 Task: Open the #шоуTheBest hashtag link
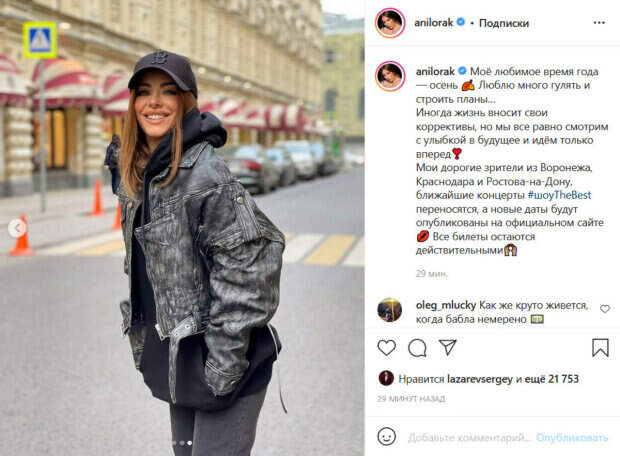coord(559,195)
